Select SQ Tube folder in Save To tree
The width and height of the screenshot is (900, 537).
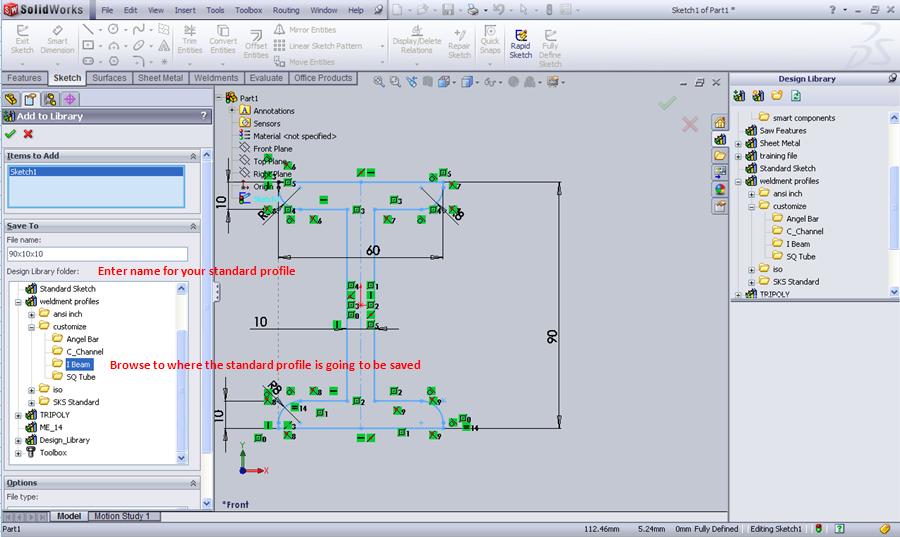(x=81, y=377)
